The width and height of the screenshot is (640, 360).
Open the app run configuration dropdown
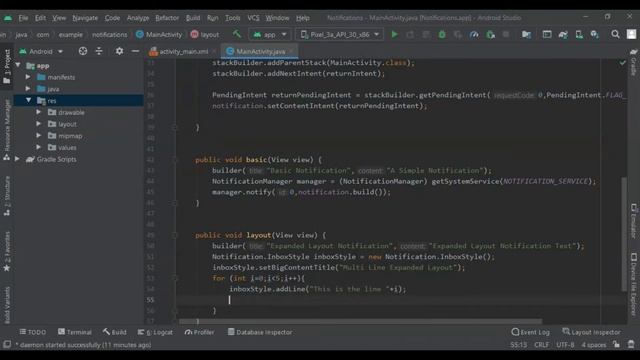tap(270, 35)
